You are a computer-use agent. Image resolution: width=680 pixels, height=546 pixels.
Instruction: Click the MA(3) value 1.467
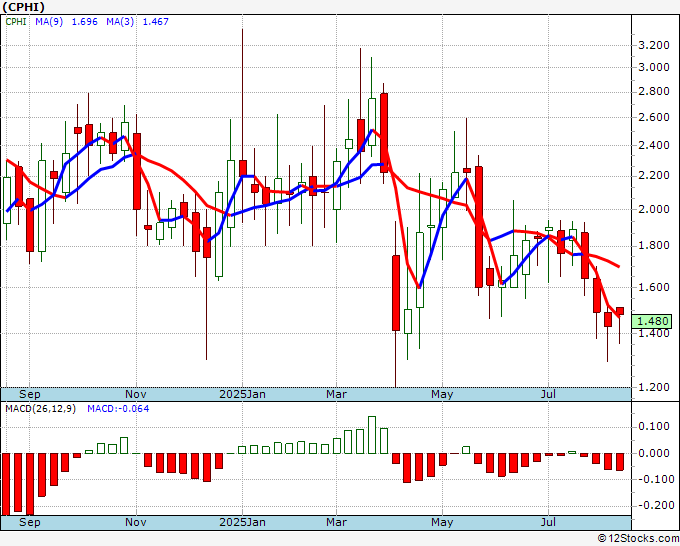(x=156, y=22)
